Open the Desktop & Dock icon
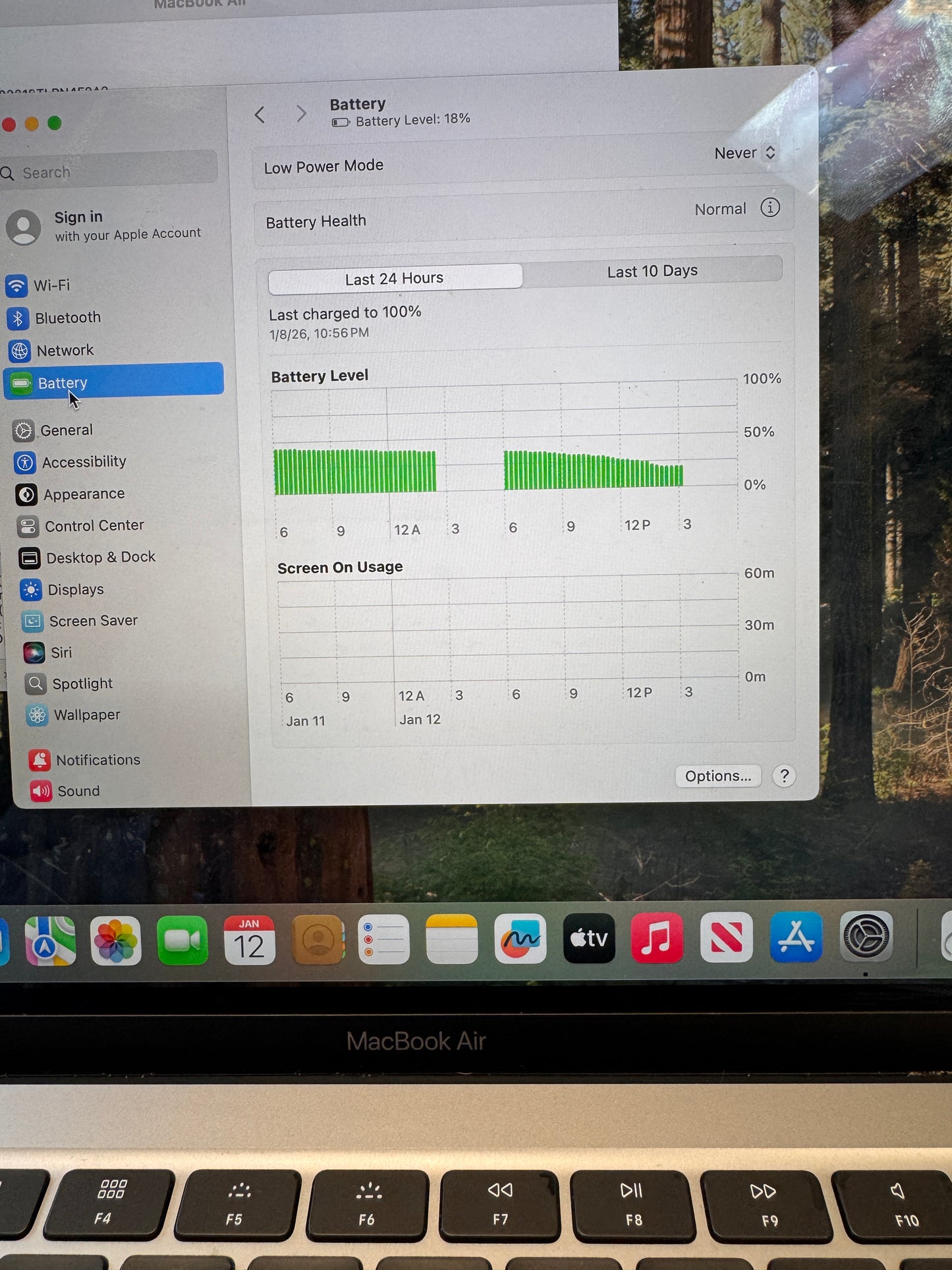The width and height of the screenshot is (952, 1270). click(29, 558)
